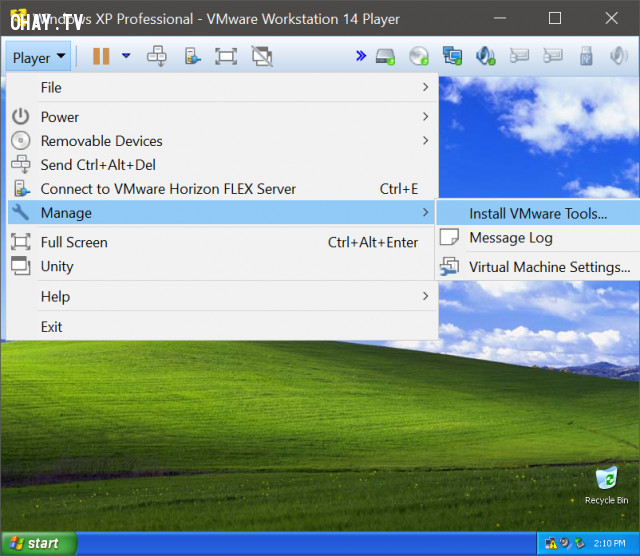Viewport: 640px width, 556px height.
Task: Click the Windows XP start button
Action: pyautogui.click(x=38, y=543)
